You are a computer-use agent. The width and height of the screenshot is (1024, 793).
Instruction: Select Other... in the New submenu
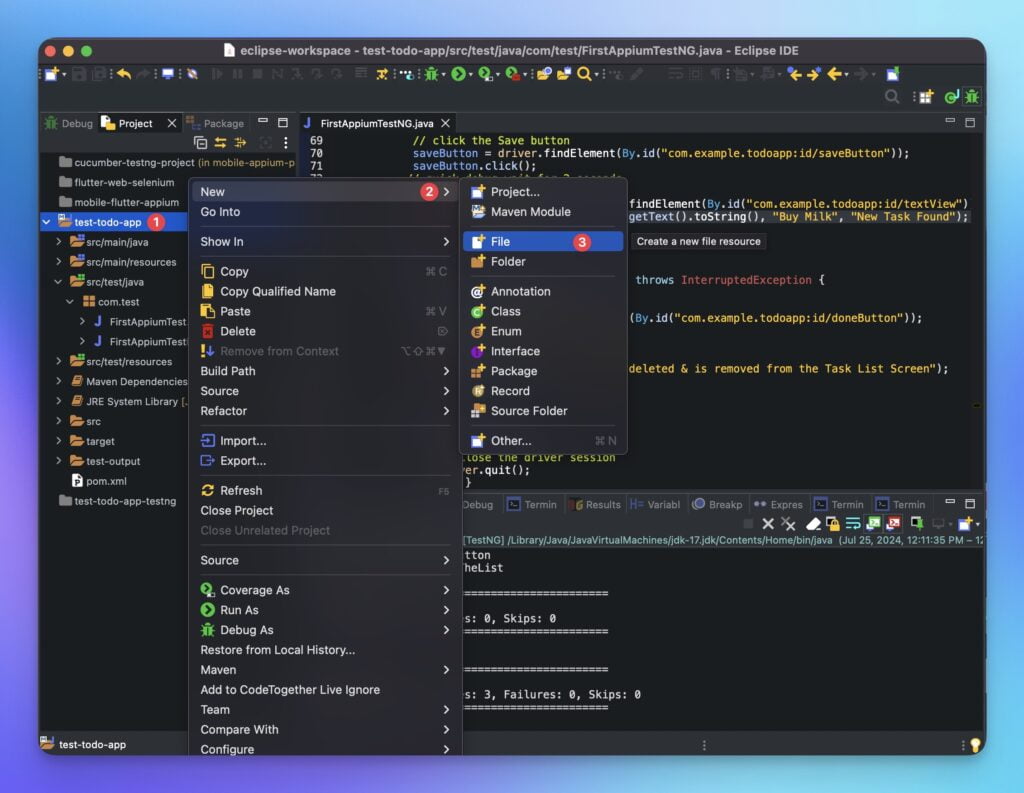tap(543, 441)
